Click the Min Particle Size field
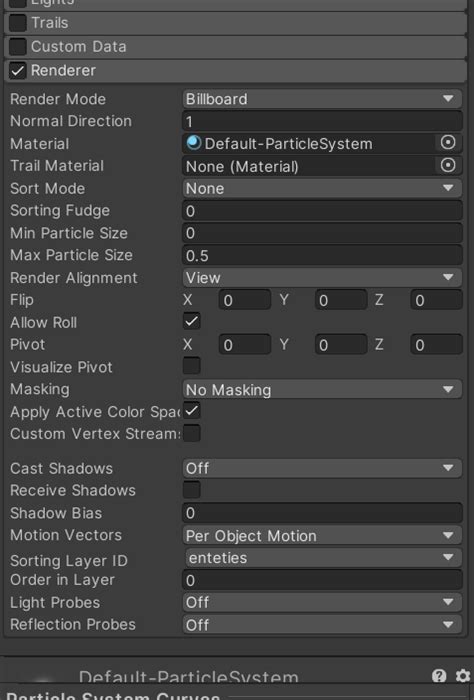The height and width of the screenshot is (700, 474). pyautogui.click(x=322, y=233)
